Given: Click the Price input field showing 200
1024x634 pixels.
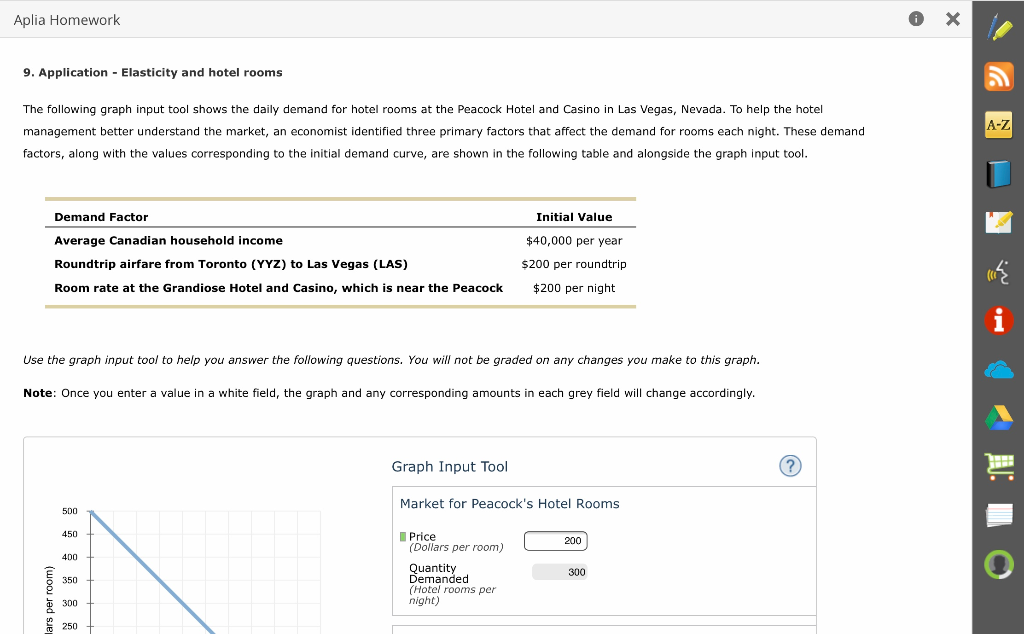Looking at the screenshot, I should pos(555,540).
